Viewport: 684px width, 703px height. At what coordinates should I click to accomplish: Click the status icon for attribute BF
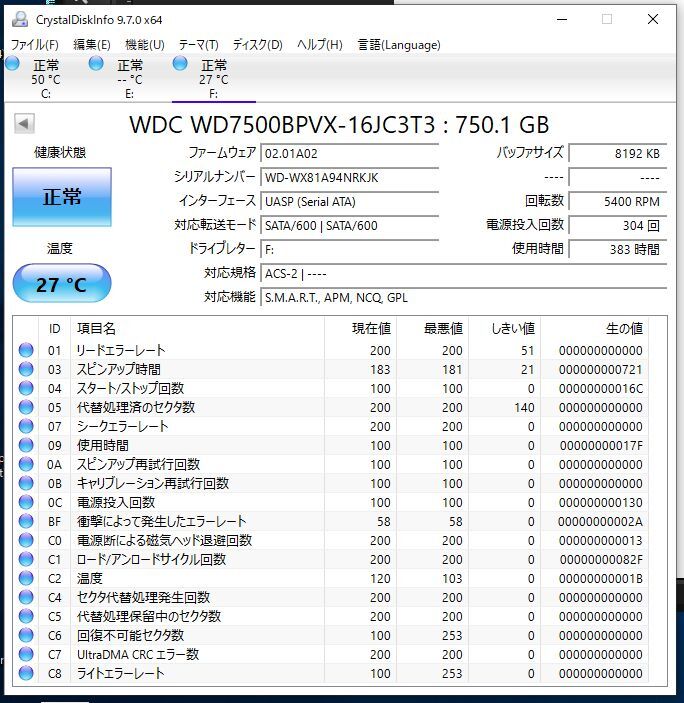(x=26, y=521)
